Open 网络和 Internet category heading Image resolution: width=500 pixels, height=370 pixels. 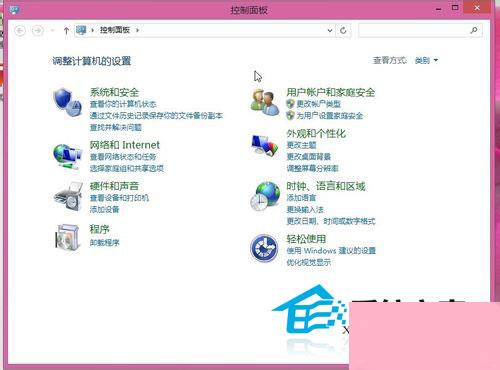[x=125, y=145]
